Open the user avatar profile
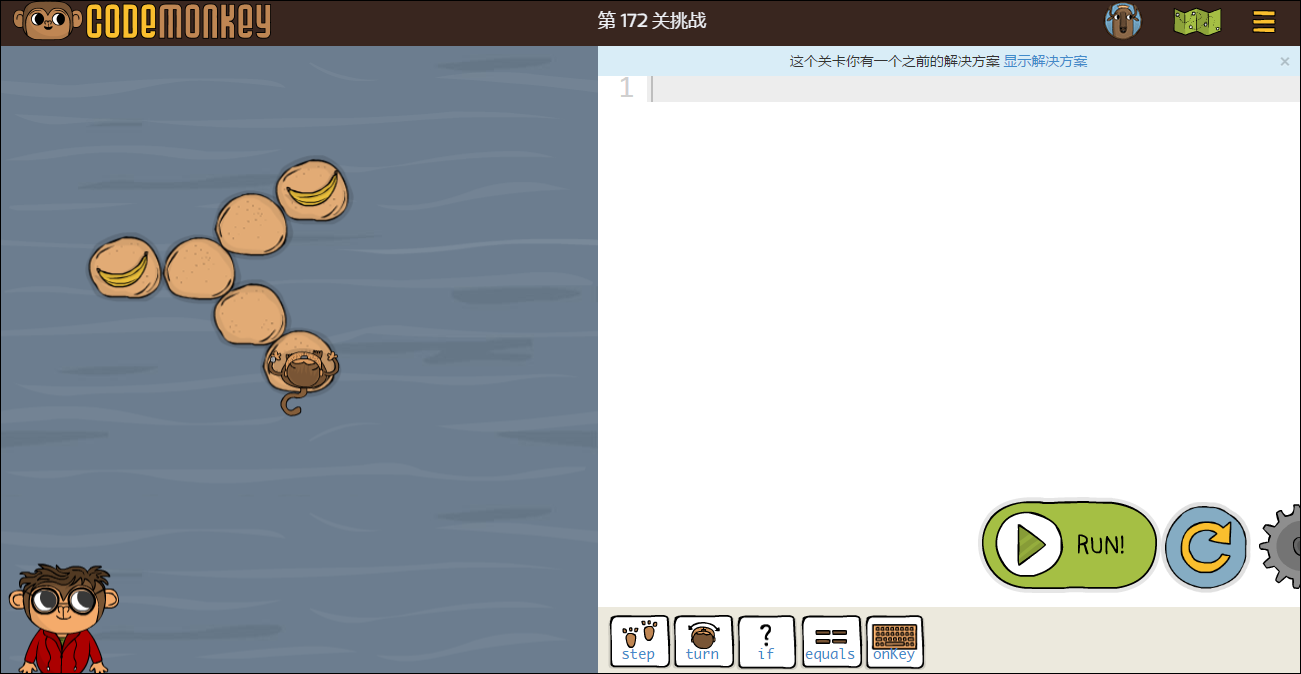The image size is (1301, 674). 1123,21
